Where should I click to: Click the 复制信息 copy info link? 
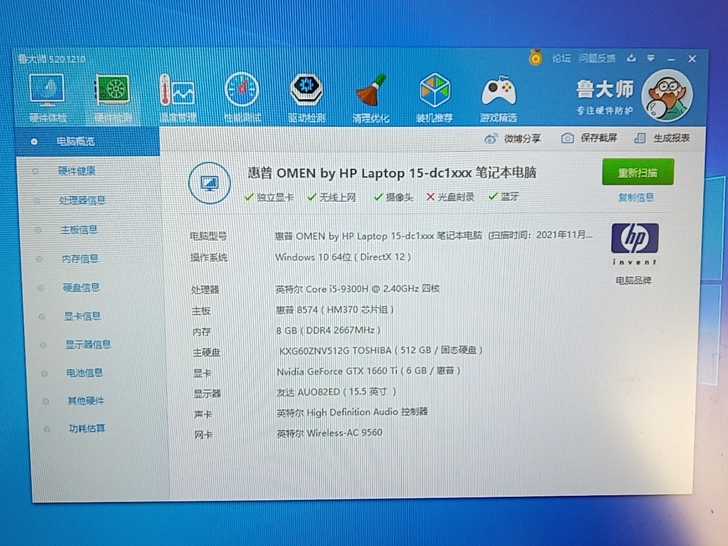(636, 197)
